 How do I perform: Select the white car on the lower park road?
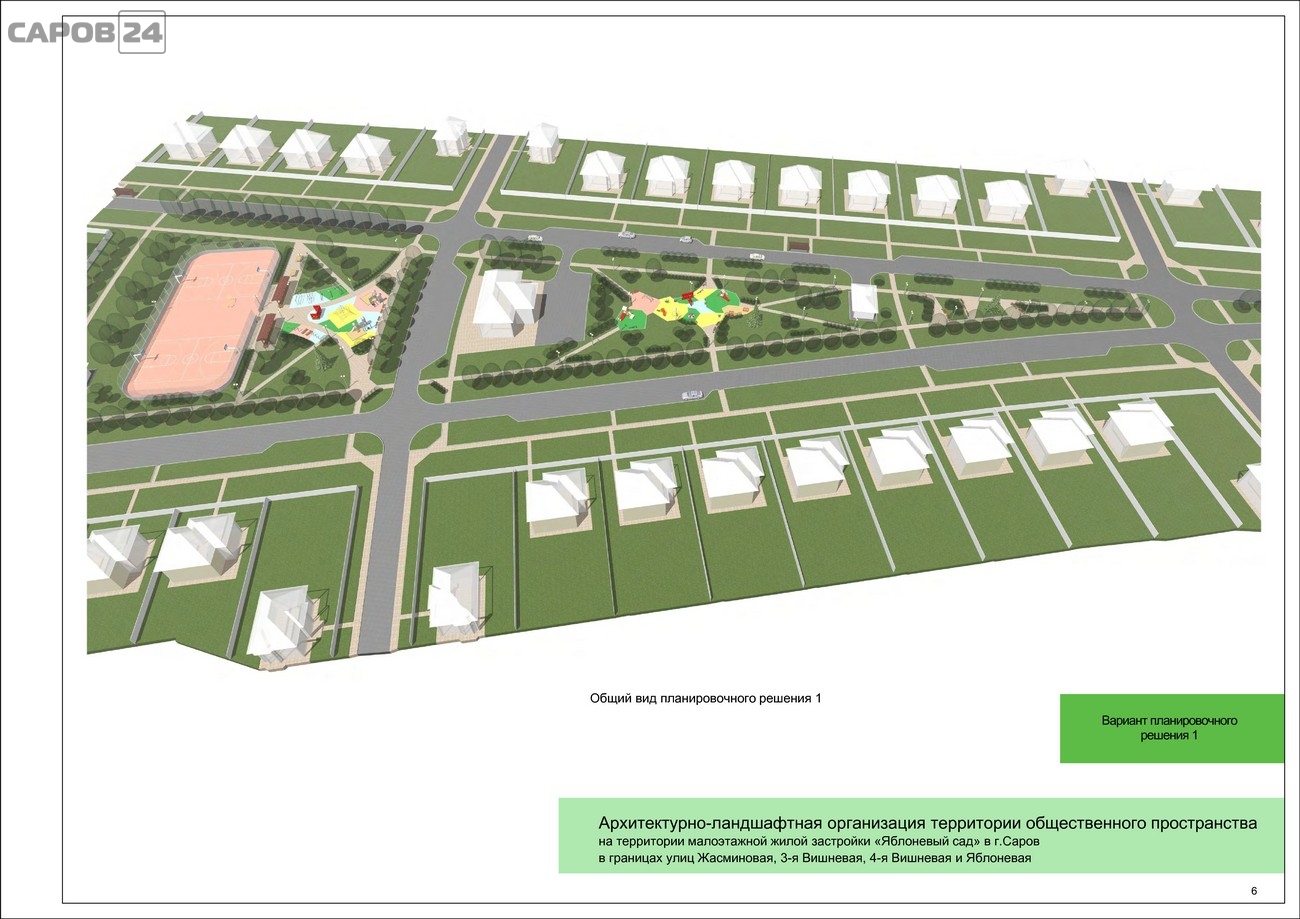(689, 397)
